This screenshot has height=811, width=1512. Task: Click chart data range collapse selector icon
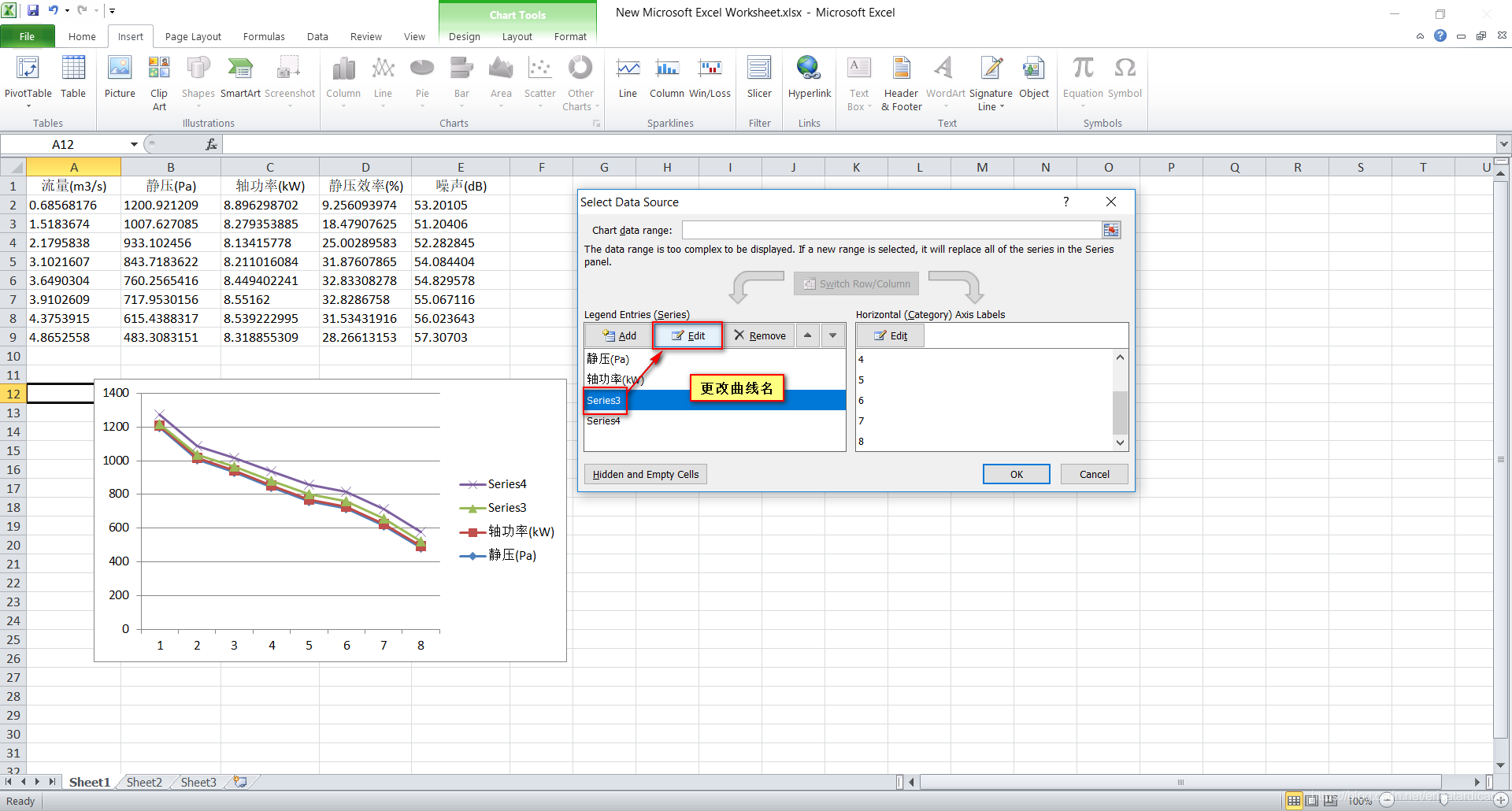click(x=1111, y=230)
